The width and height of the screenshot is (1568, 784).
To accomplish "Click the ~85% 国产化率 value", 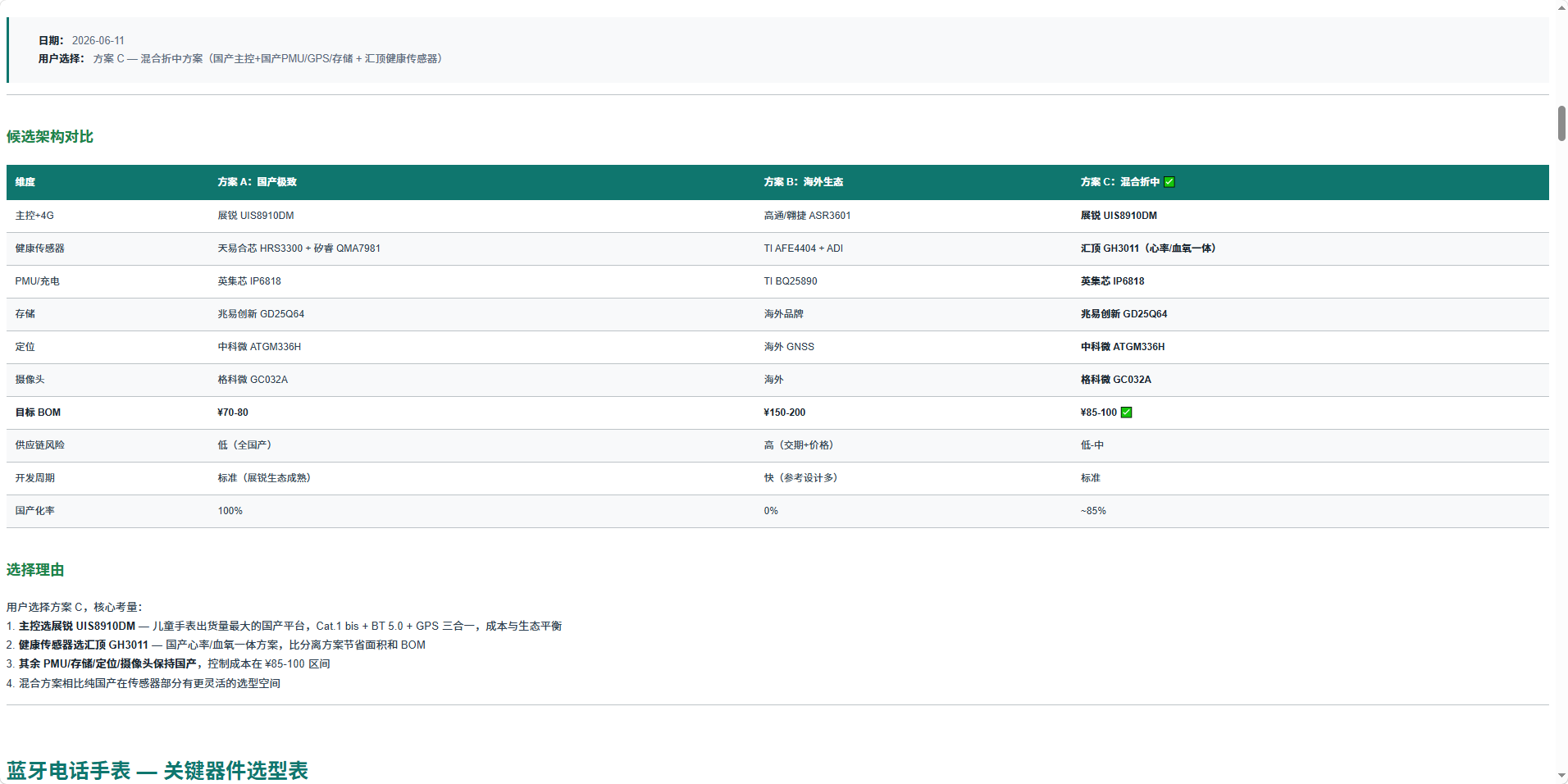I will point(1093,511).
